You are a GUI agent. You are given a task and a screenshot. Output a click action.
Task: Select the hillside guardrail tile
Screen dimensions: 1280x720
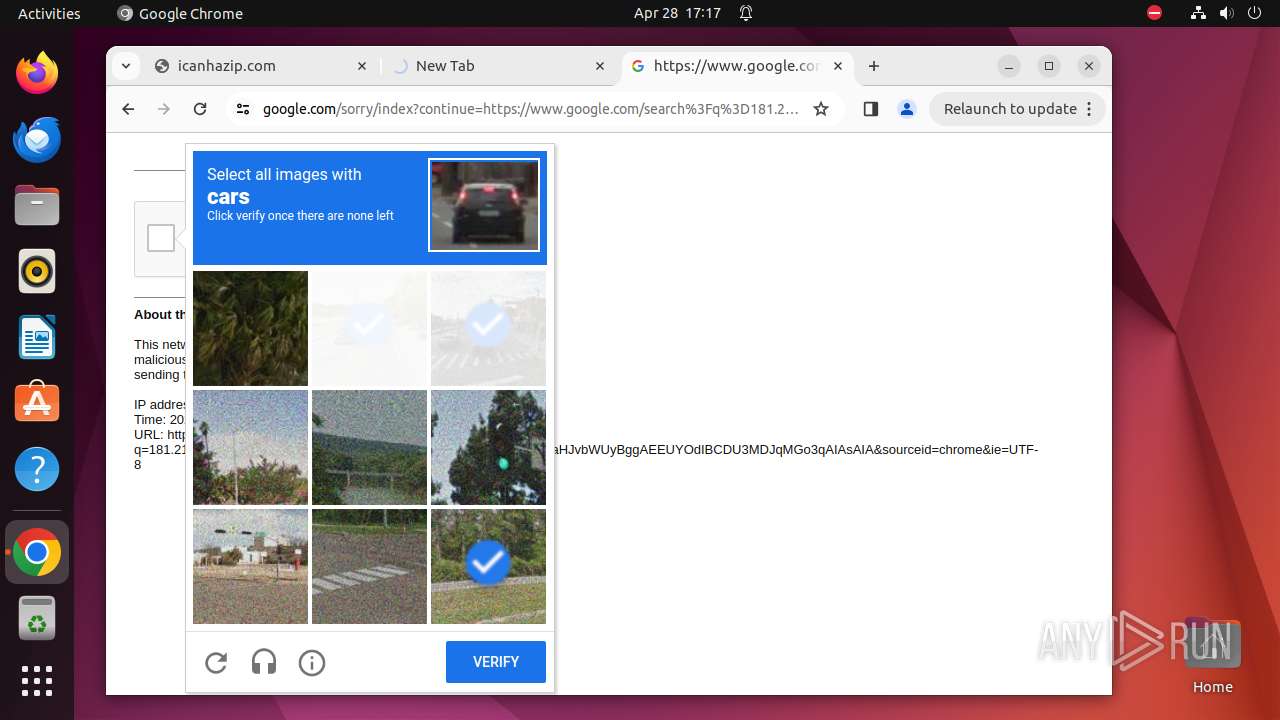pos(369,447)
